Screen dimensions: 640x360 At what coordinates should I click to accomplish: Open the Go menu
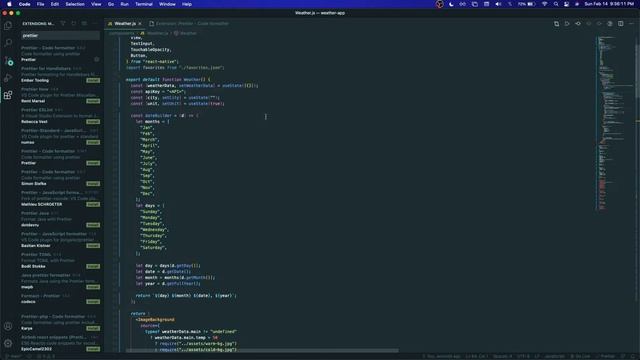[111, 4]
